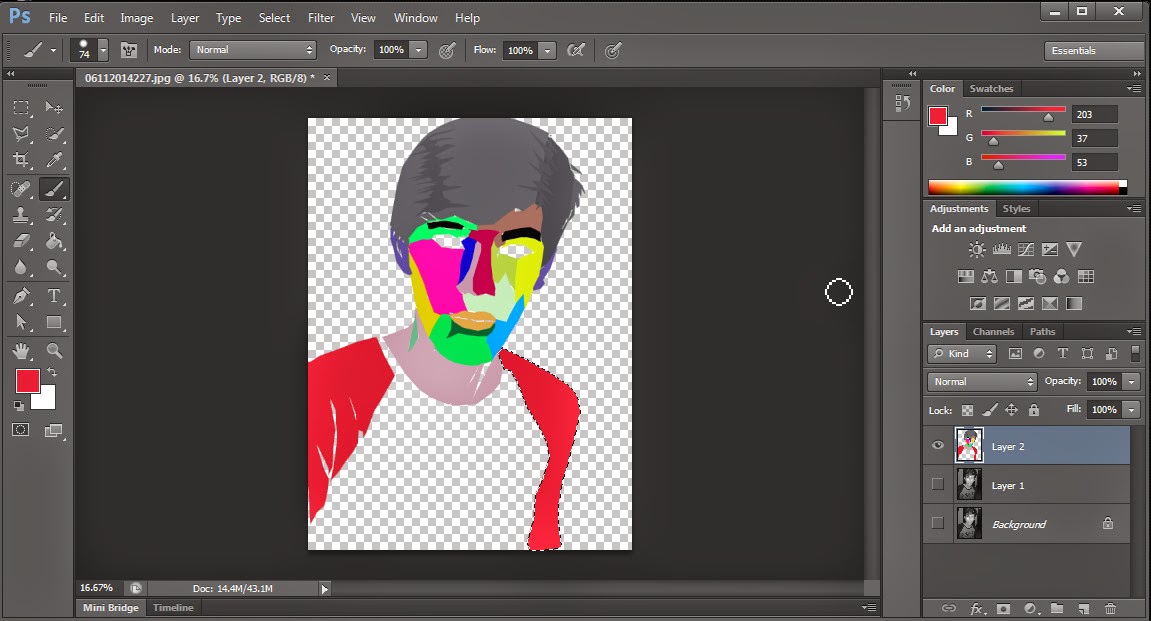Switch to the Styles tab
Image resolution: width=1151 pixels, height=621 pixels.
(1016, 208)
